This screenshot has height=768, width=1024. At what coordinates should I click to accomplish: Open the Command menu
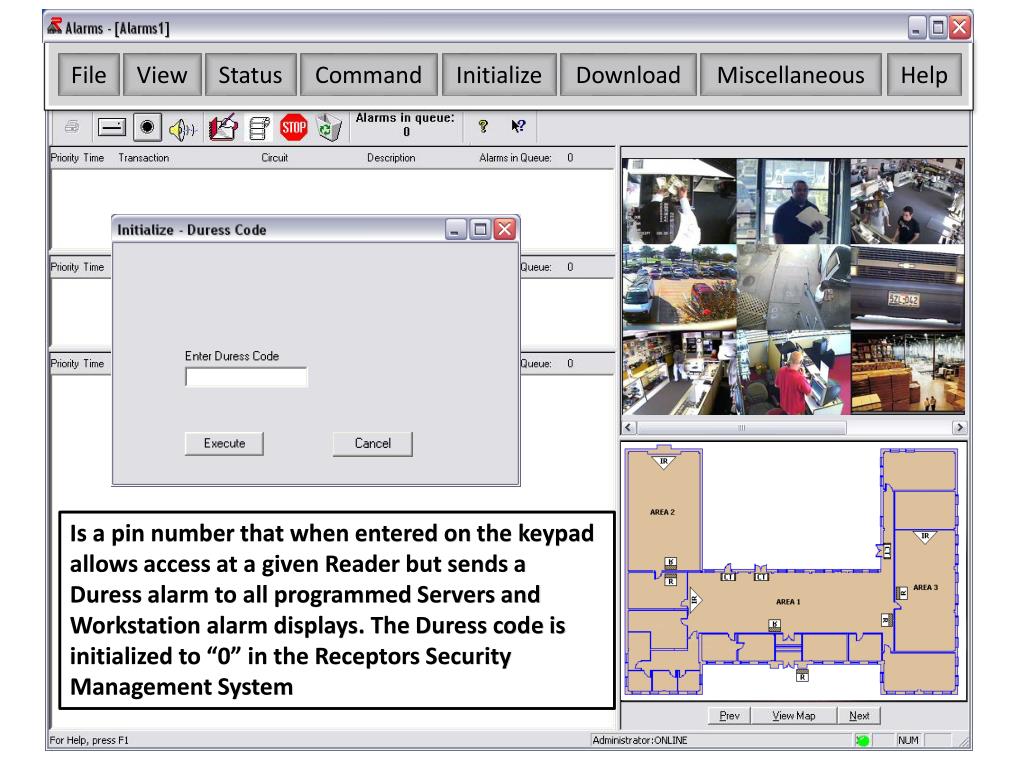pyautogui.click(x=368, y=75)
